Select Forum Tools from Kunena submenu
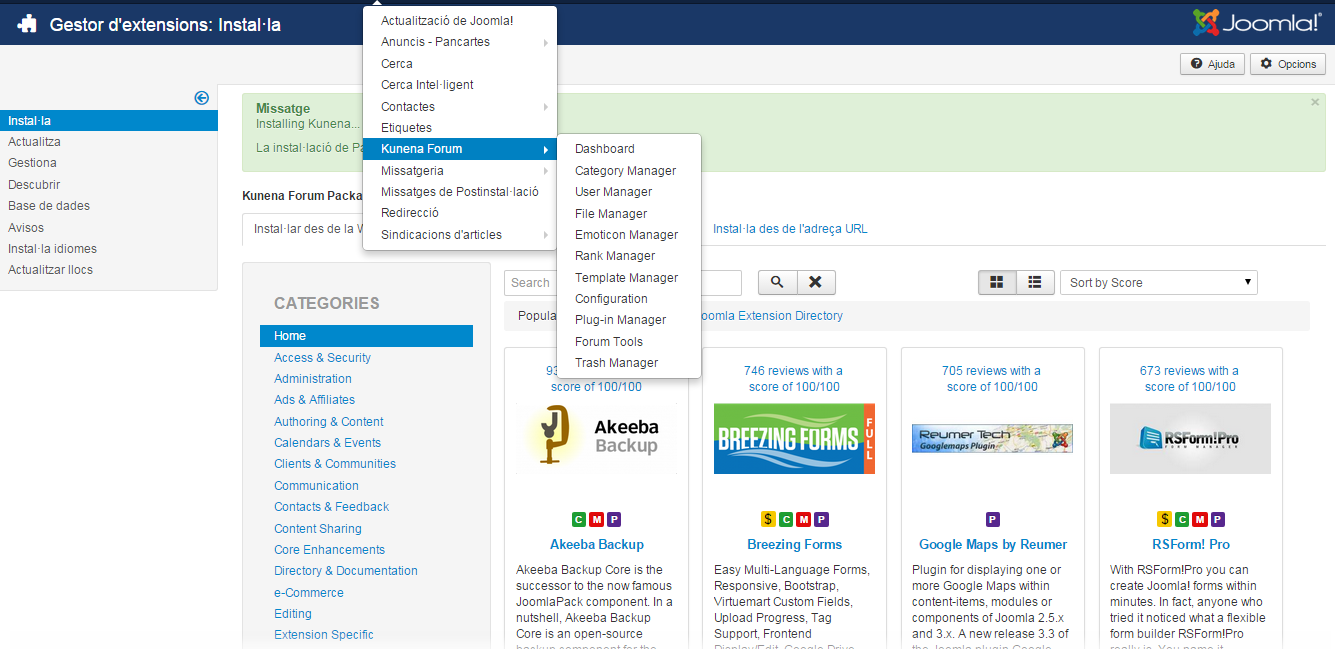The image size is (1335, 649). click(608, 342)
